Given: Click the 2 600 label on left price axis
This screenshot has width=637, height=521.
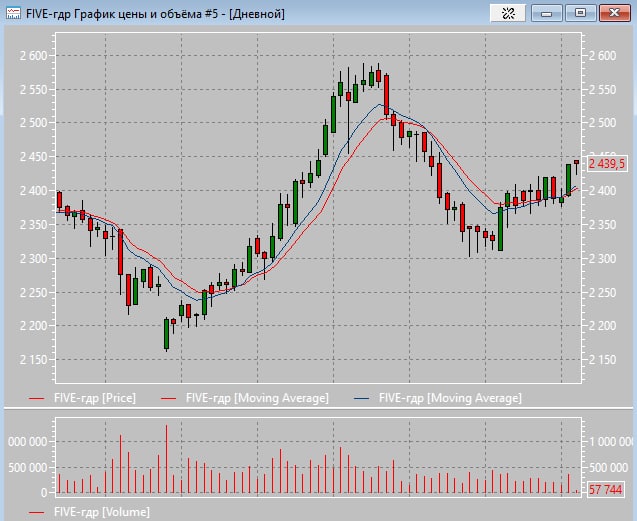Looking at the screenshot, I should (x=34, y=56).
